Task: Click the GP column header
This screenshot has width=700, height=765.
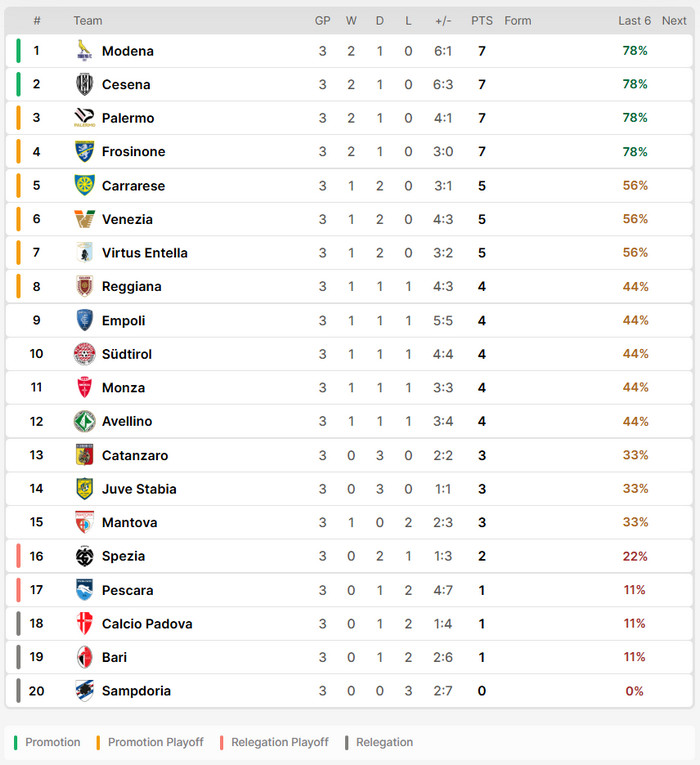Action: (x=322, y=20)
